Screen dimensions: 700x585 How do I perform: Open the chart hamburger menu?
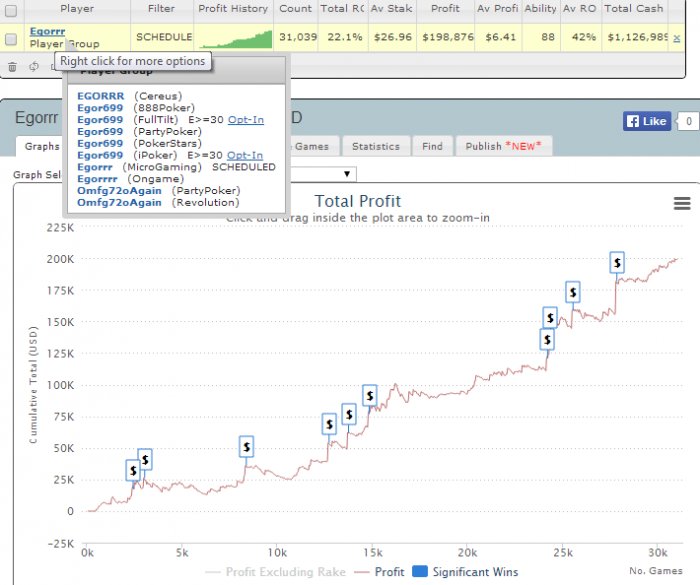click(682, 203)
